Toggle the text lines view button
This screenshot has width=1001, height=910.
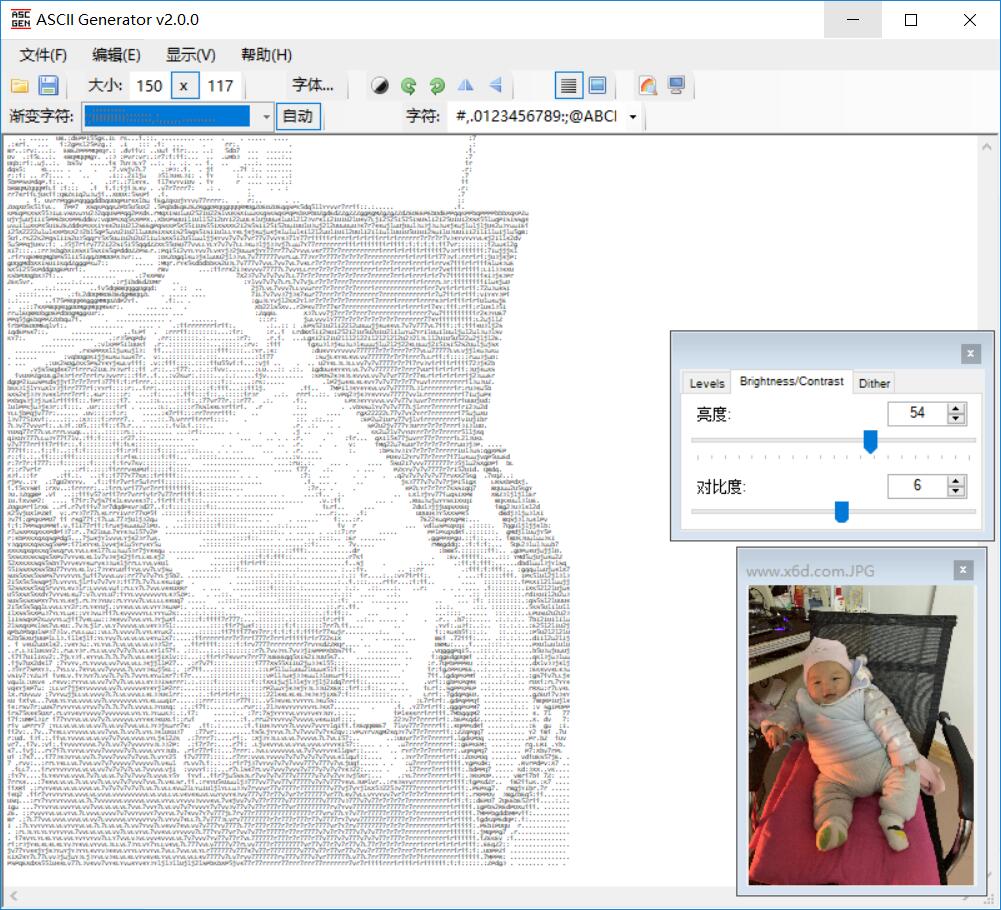tap(569, 86)
